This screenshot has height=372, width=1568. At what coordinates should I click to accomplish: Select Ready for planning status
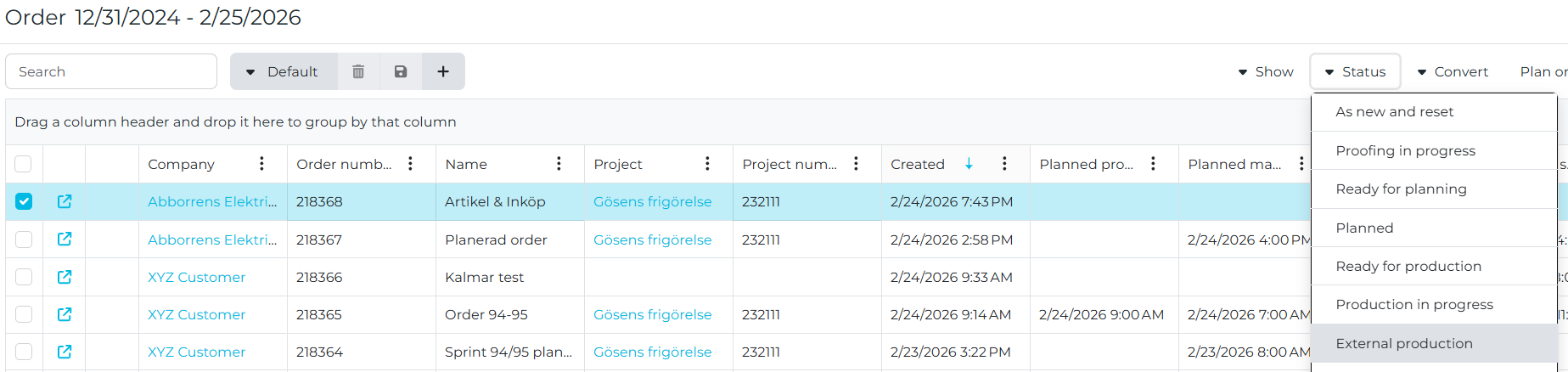(1401, 189)
